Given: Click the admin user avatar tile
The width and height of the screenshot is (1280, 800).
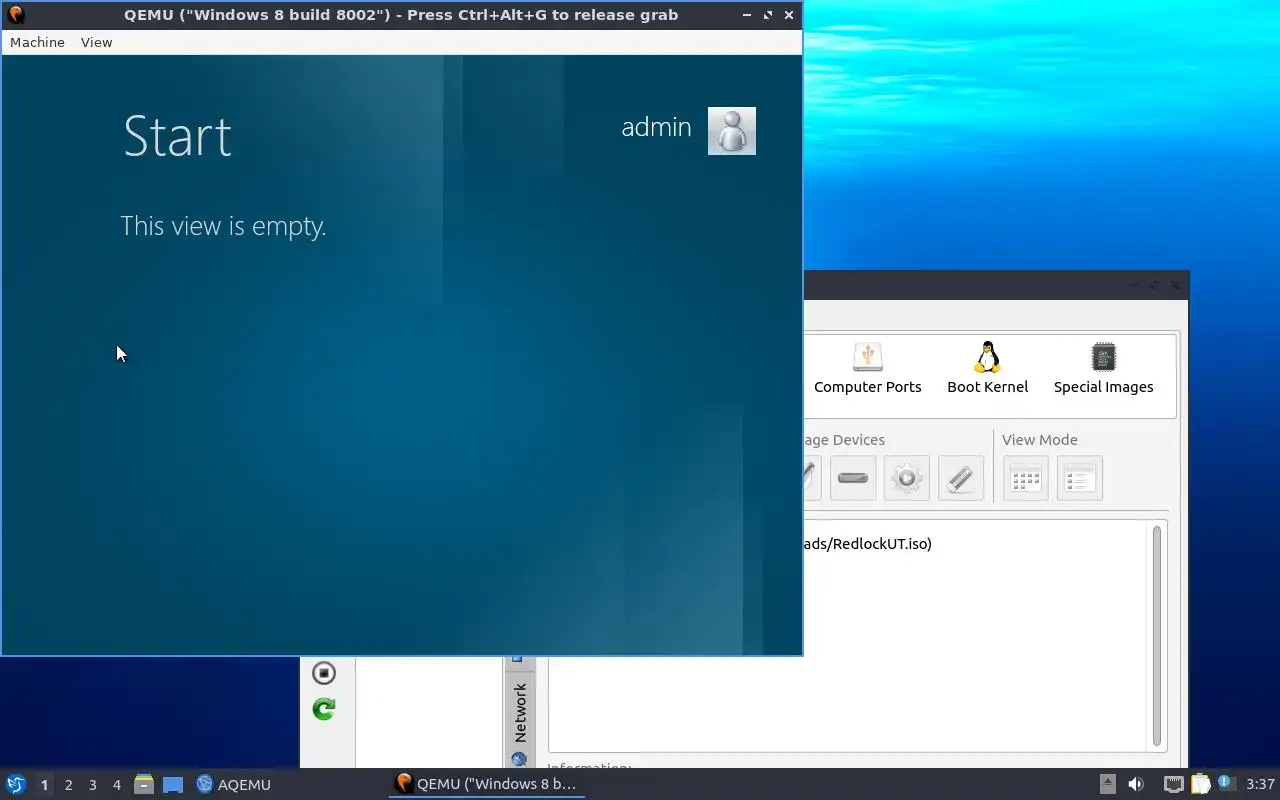Looking at the screenshot, I should coord(732,131).
